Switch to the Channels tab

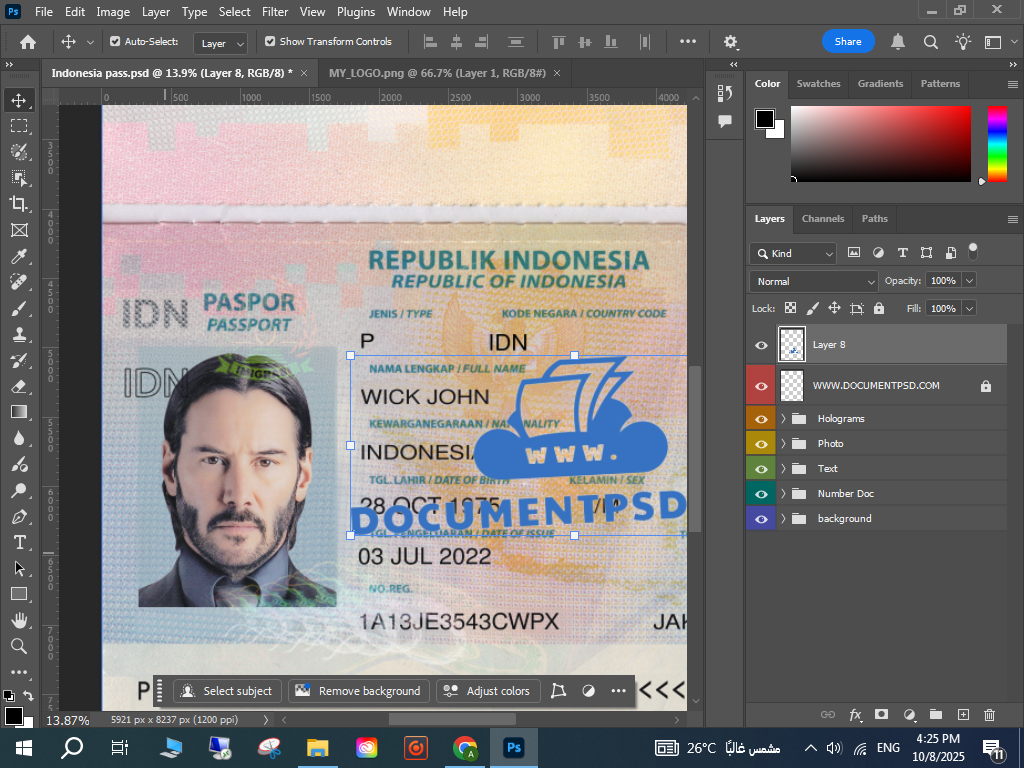(x=823, y=219)
